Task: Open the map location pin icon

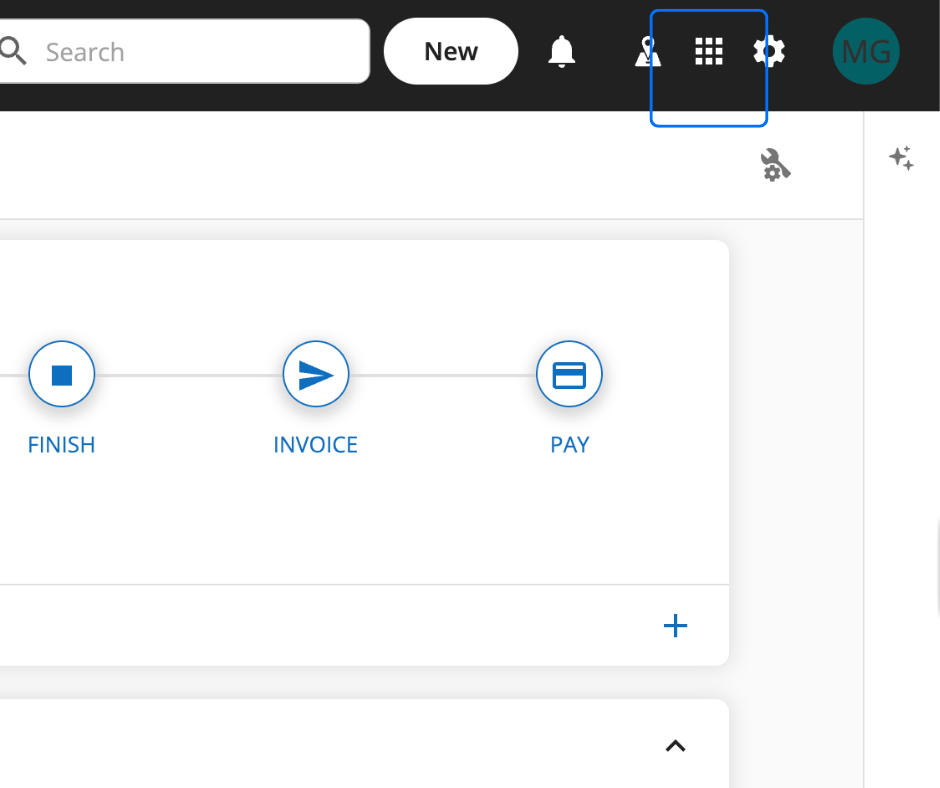Action: (x=648, y=52)
